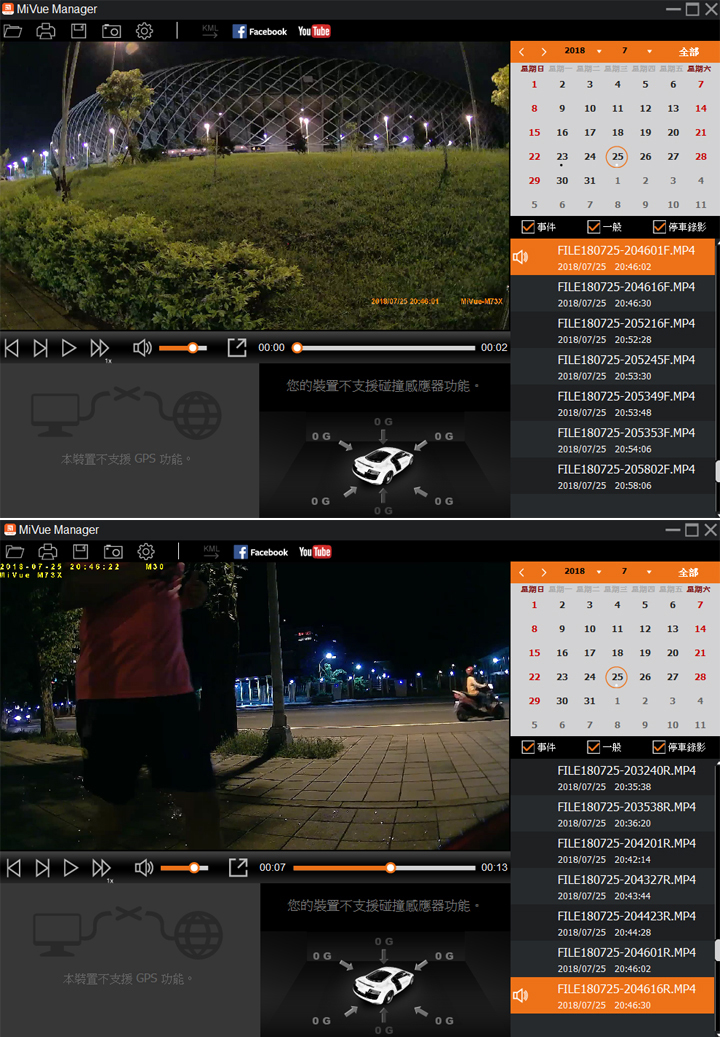This screenshot has height=1037, width=720.
Task: Toggle 一般 checkbox in bottom window
Action: coord(594,747)
